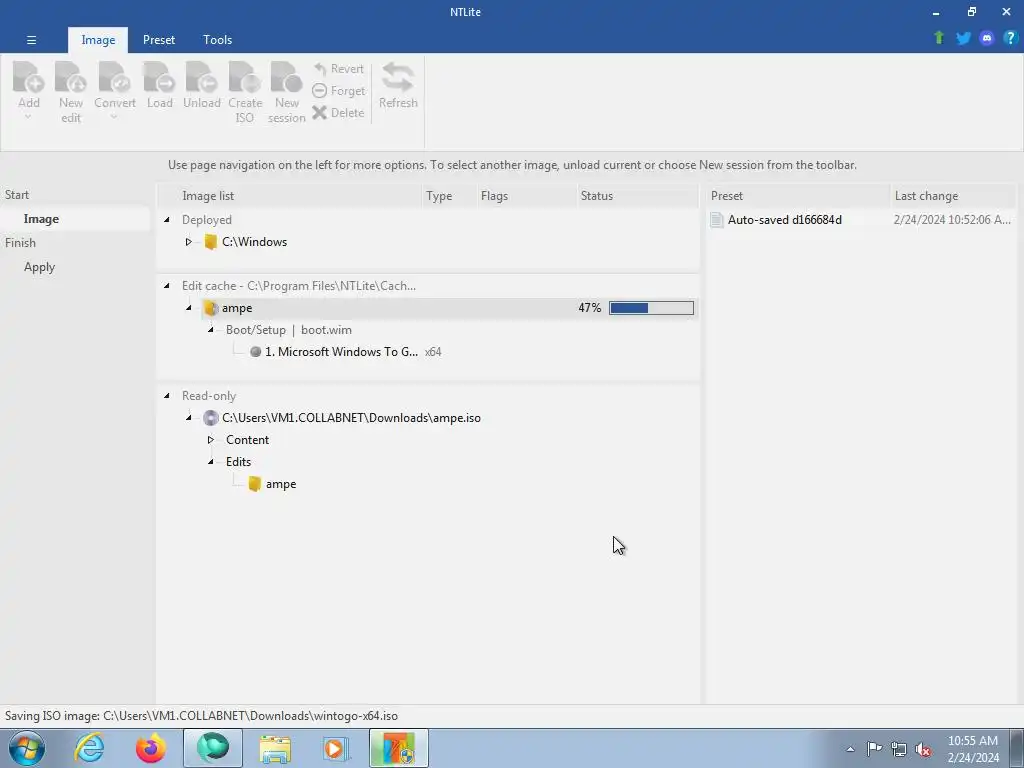Click the taskbar clock showing 10:55 AM
1024x768 pixels.
tap(973, 749)
